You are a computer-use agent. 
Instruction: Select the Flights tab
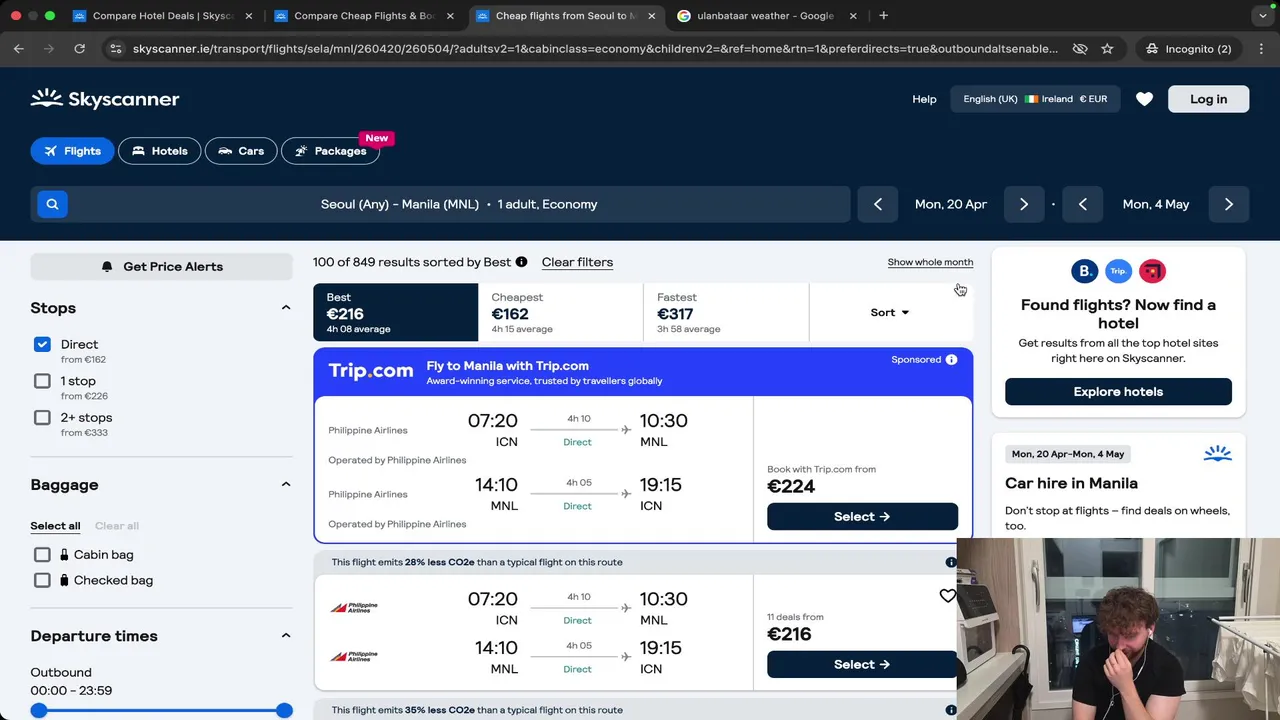click(72, 151)
